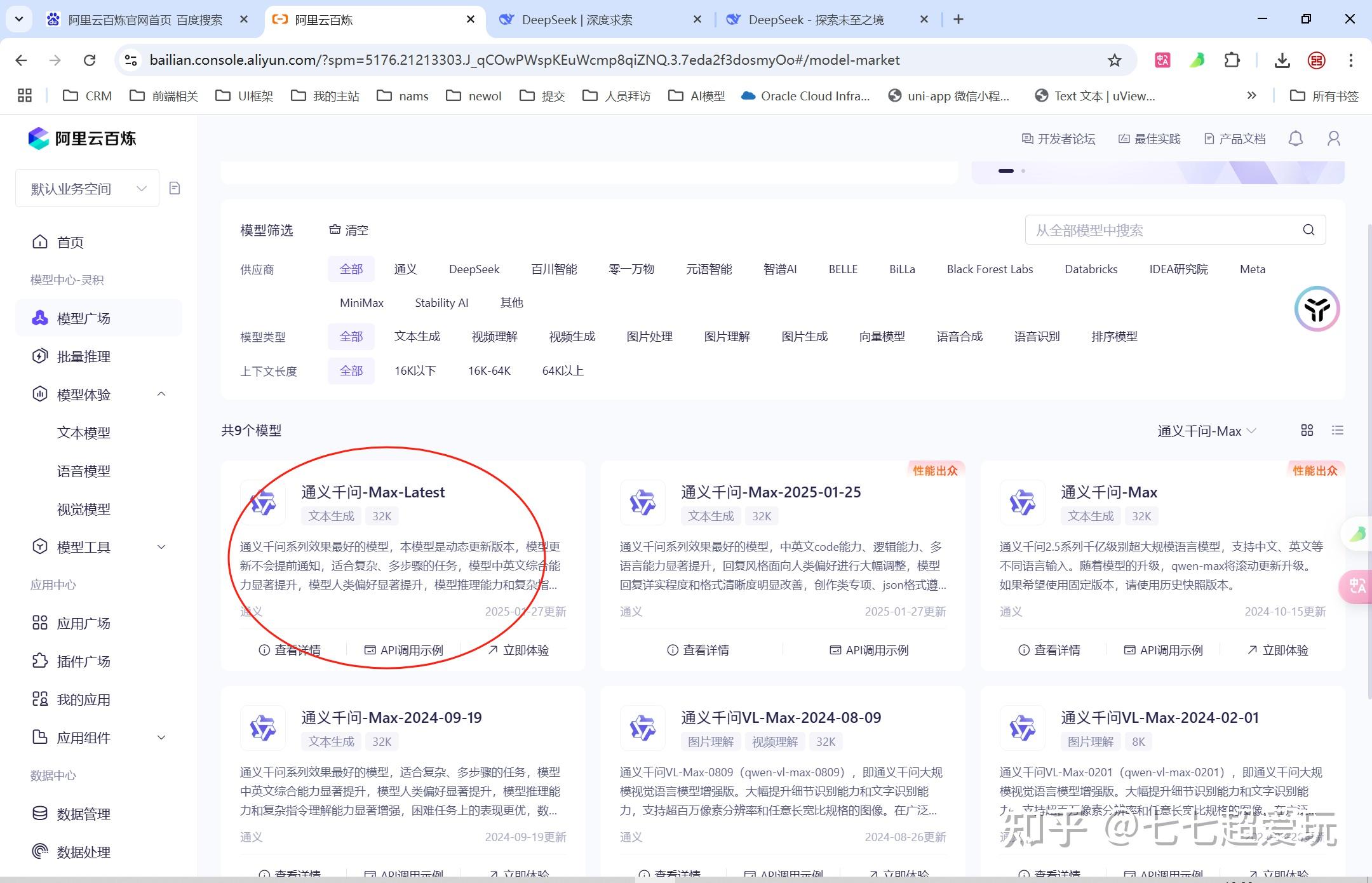The width and height of the screenshot is (1372, 883).
Task: Open 模型广场 in the sidebar
Action: click(x=99, y=318)
